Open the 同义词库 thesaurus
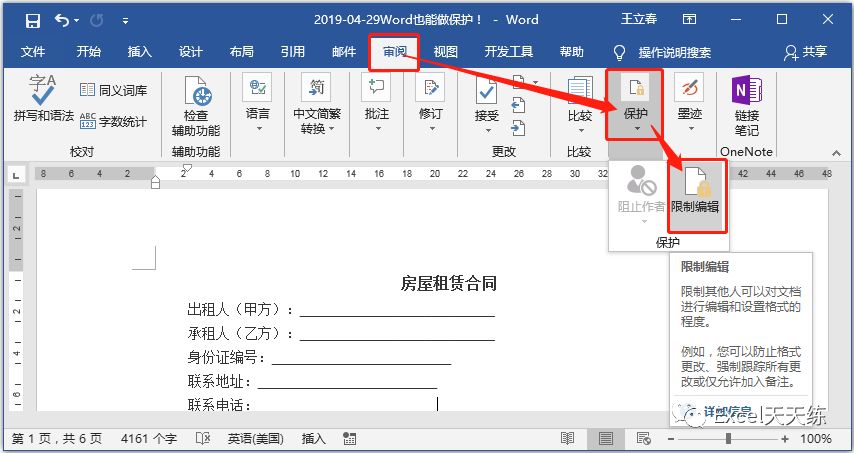Image resolution: width=854 pixels, height=453 pixels. click(x=113, y=90)
